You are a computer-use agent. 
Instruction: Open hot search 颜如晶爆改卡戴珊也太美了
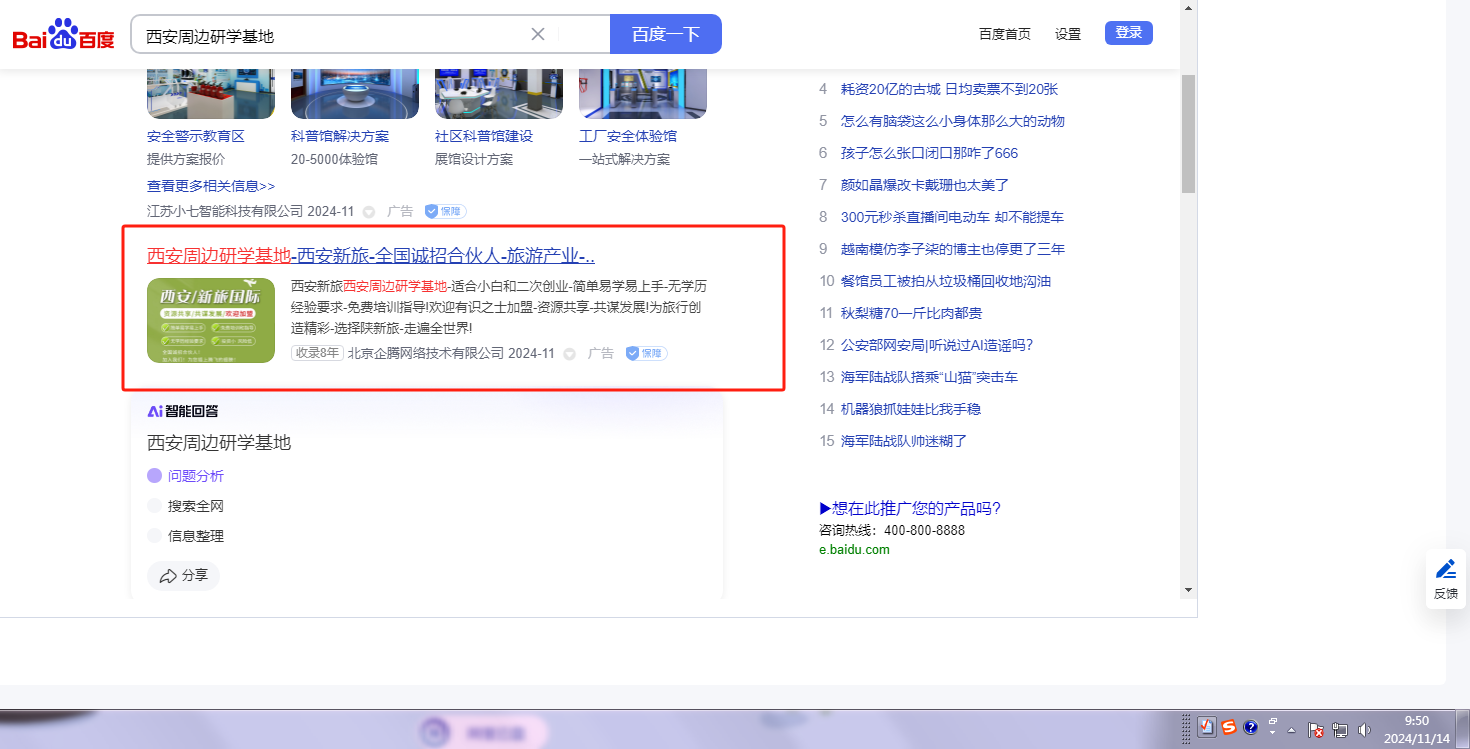click(x=925, y=185)
